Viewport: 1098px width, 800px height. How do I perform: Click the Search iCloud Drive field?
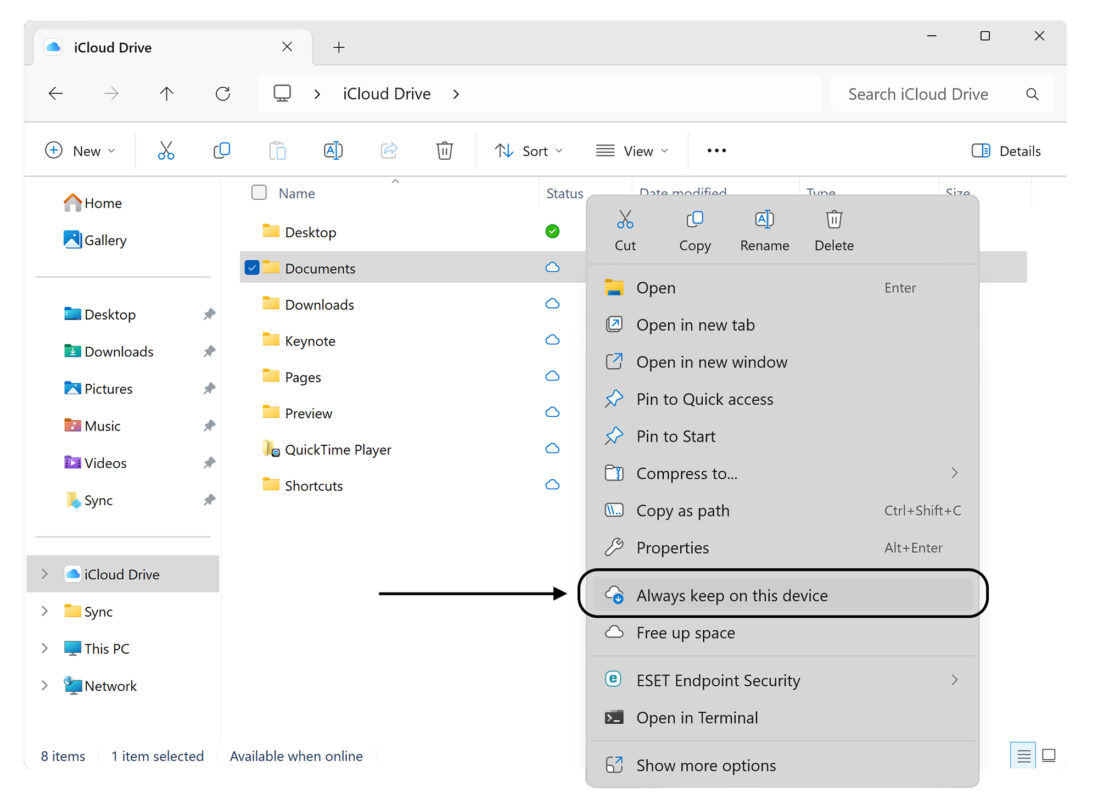coord(941,94)
